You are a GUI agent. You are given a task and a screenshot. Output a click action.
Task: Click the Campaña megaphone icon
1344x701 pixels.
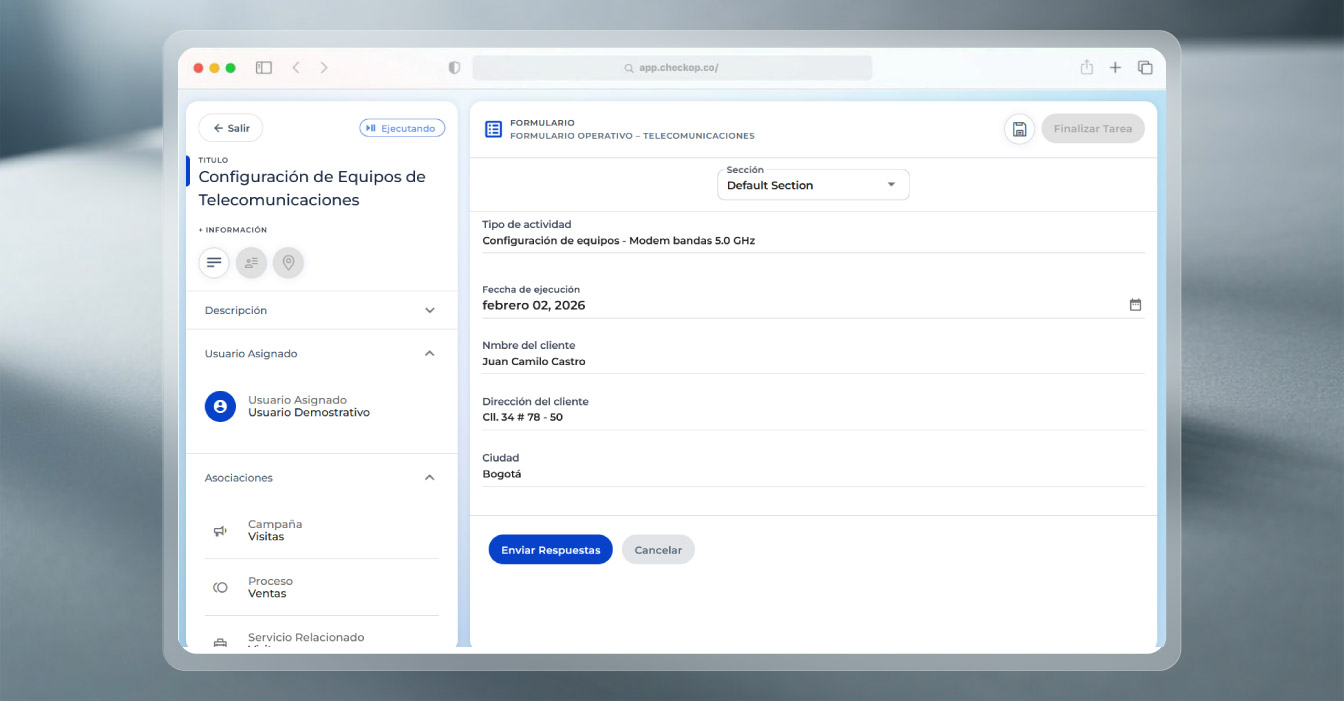(220, 531)
